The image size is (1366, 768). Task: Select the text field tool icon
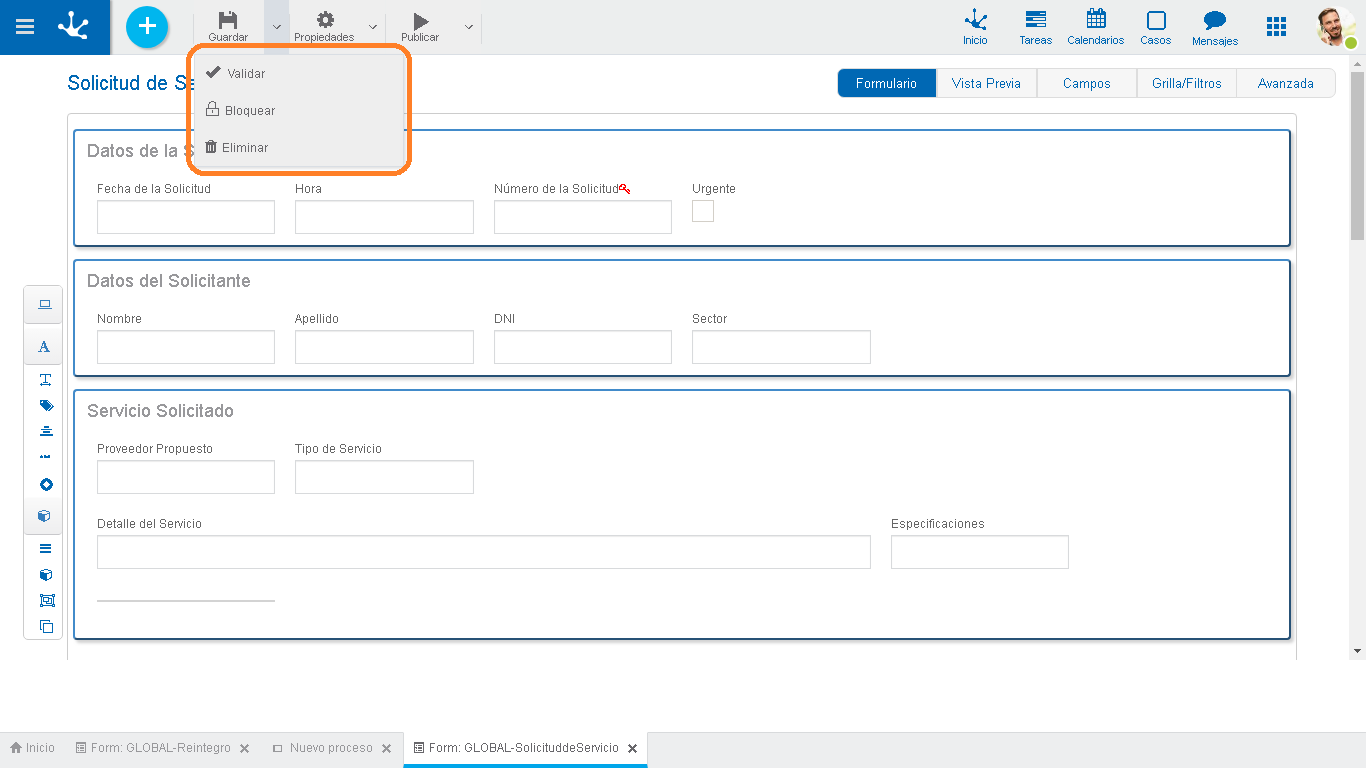pos(45,379)
